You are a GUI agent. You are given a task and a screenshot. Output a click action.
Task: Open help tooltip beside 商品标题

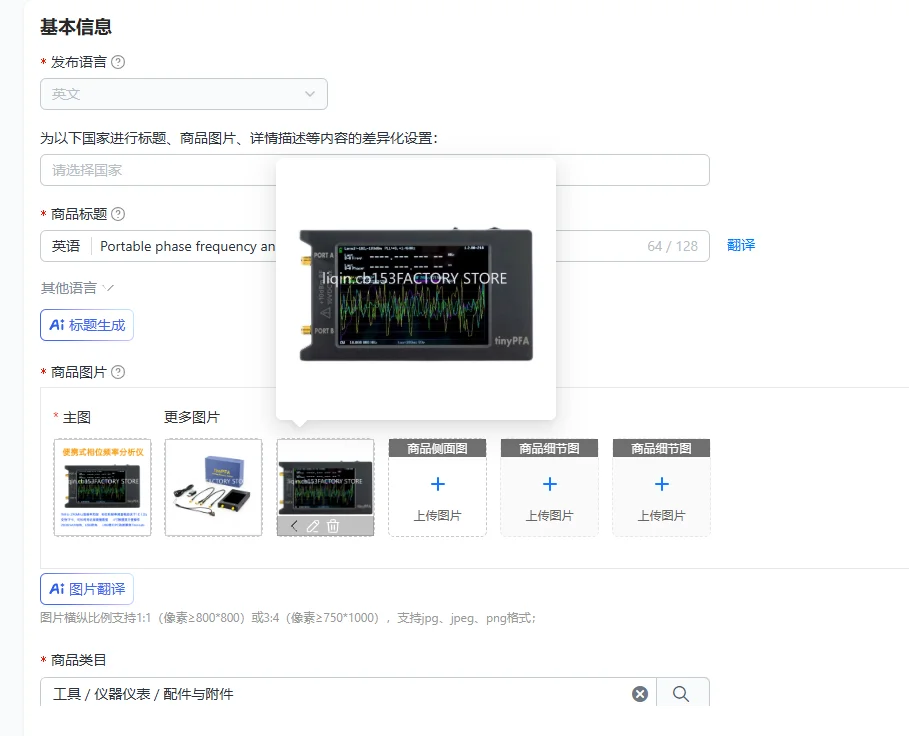pyautogui.click(x=118, y=214)
